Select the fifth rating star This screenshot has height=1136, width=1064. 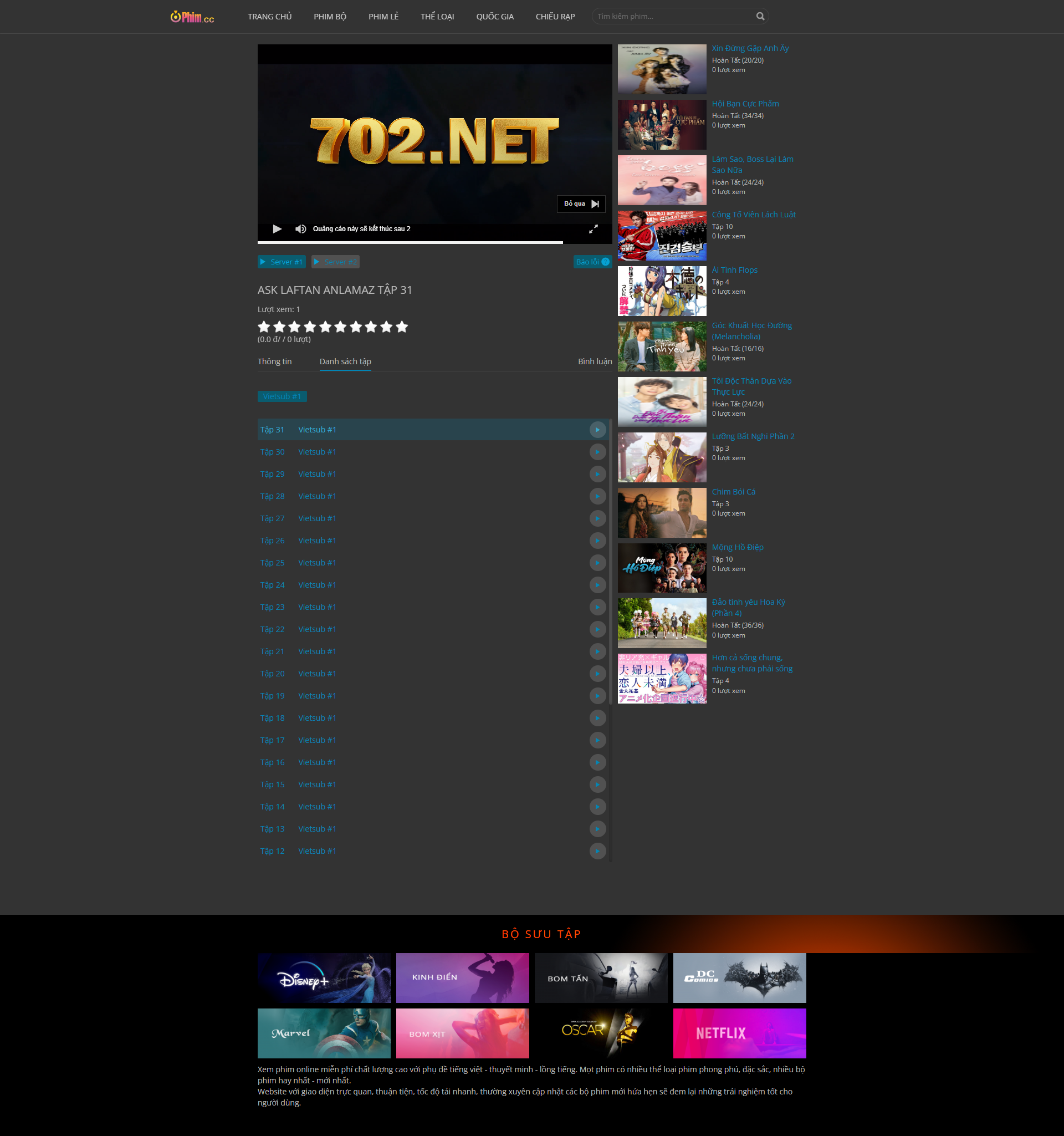(325, 327)
